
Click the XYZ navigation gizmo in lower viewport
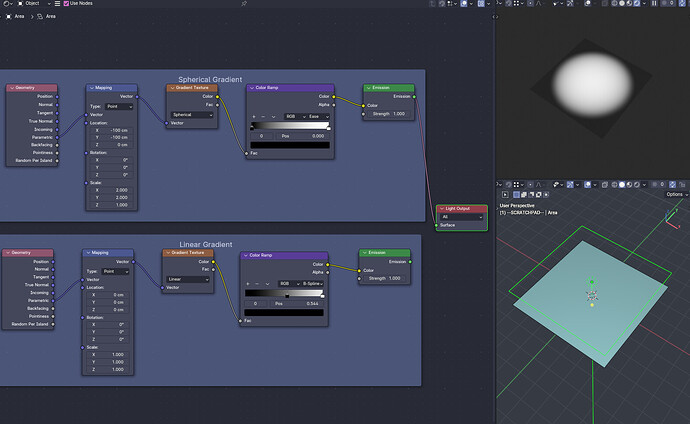pyautogui.click(x=672, y=219)
